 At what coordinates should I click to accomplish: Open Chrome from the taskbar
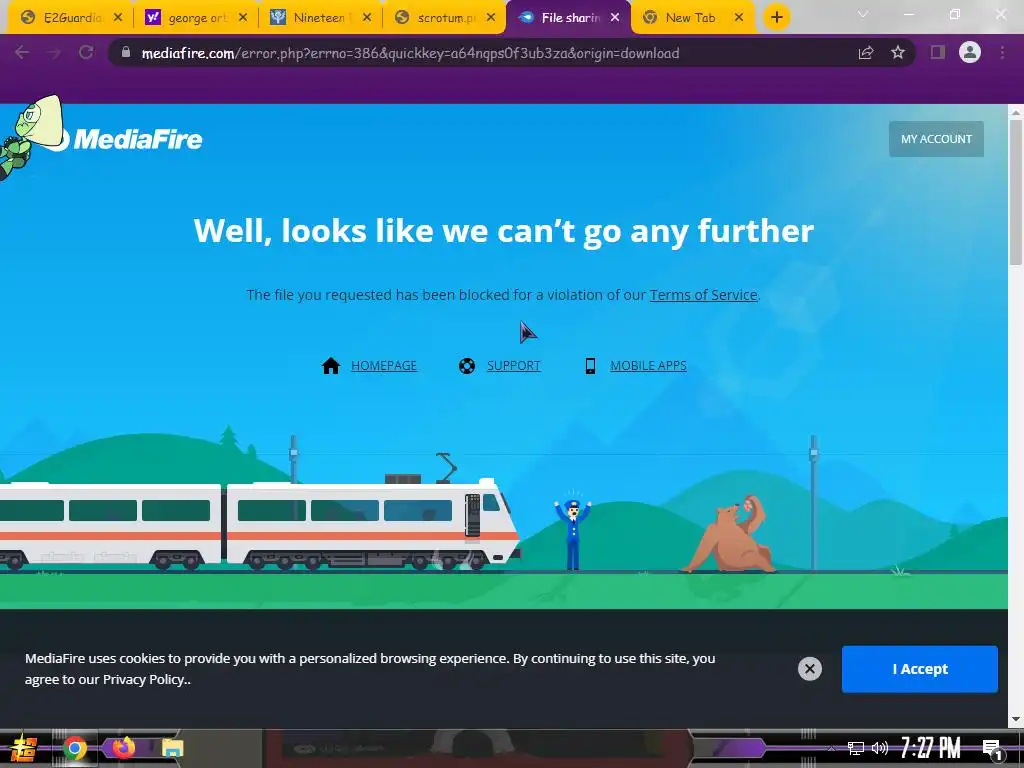74,748
